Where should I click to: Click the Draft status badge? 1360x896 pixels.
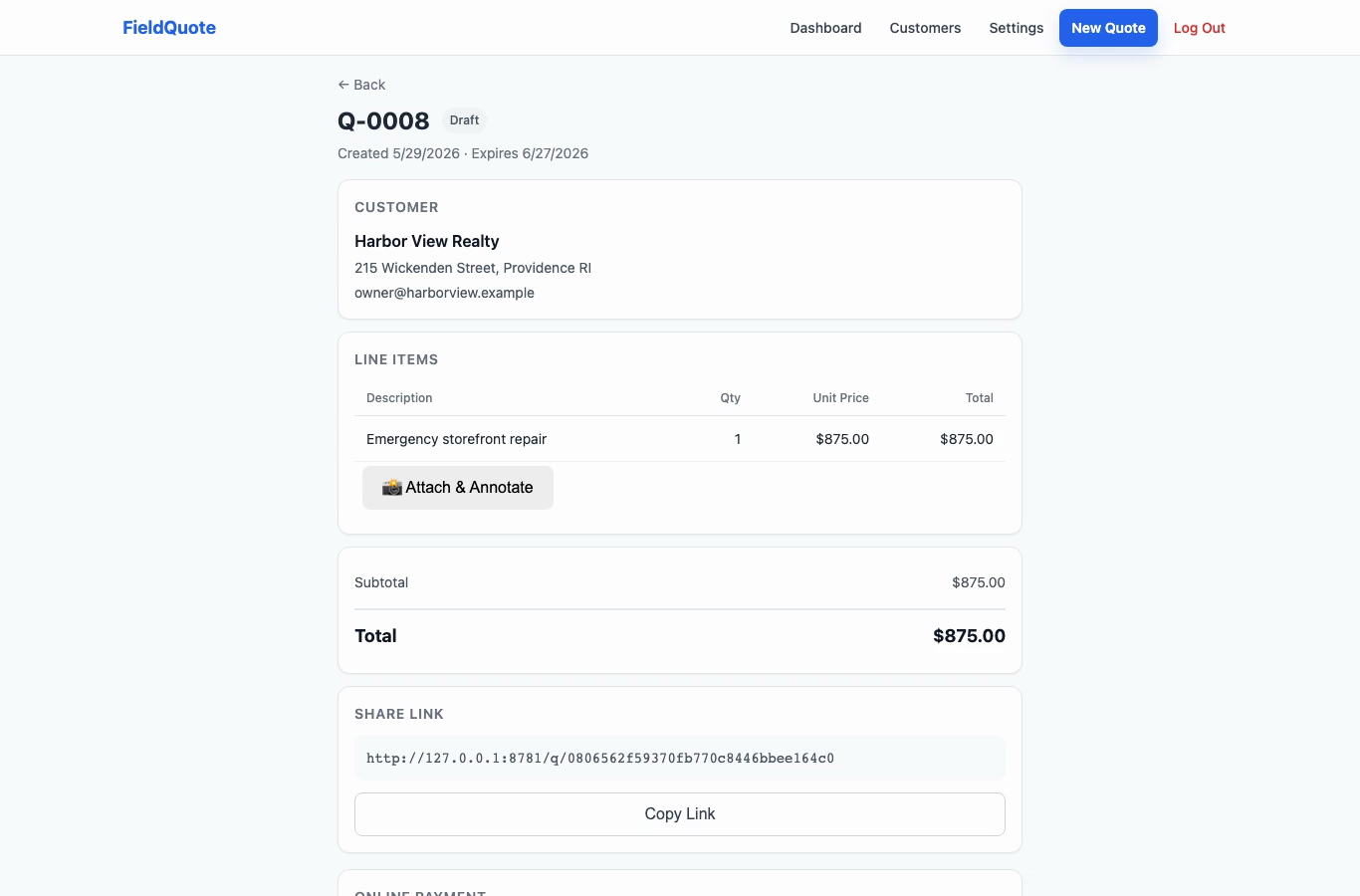[464, 120]
